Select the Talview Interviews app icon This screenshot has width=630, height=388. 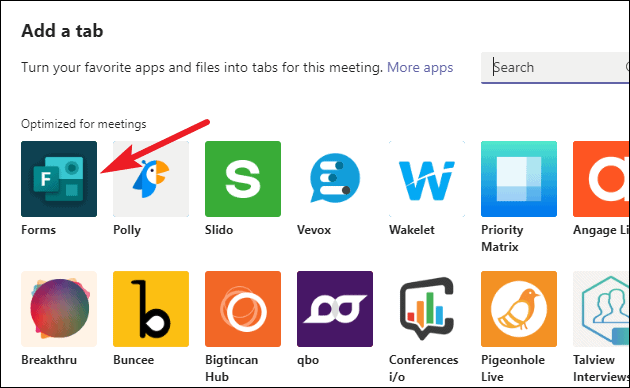point(601,309)
